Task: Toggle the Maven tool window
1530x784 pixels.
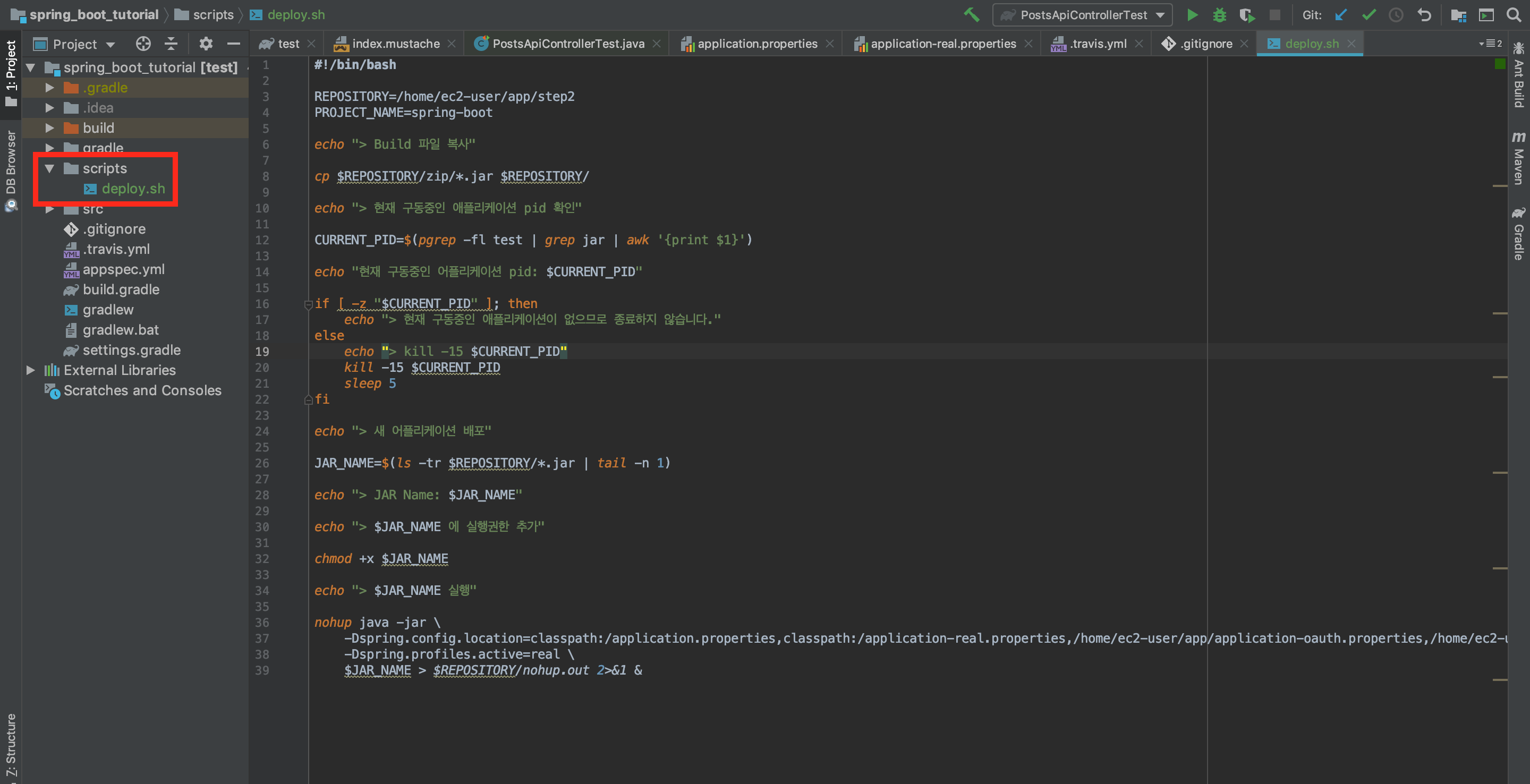Action: [1518, 158]
